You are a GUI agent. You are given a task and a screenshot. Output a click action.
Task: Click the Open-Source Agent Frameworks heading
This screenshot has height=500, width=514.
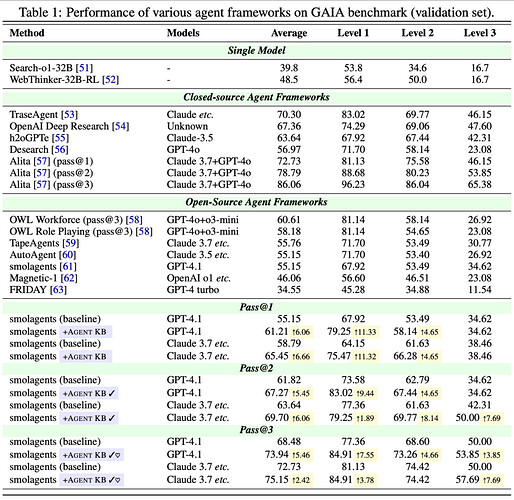click(x=256, y=202)
